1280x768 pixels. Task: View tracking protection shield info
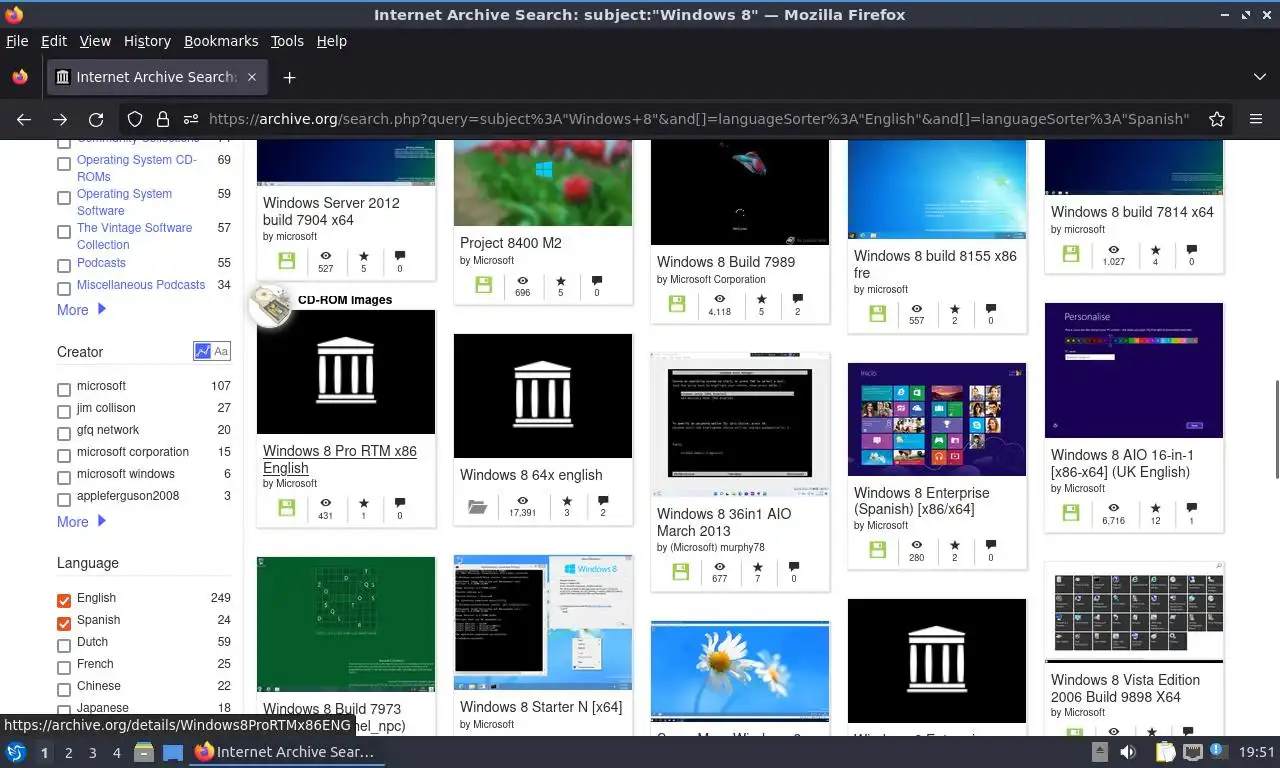click(135, 119)
